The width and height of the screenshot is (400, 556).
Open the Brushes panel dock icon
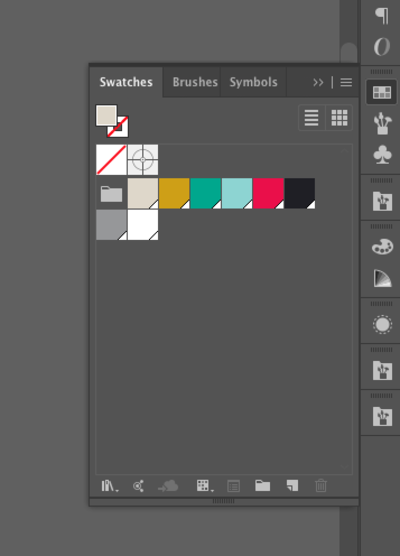point(382,123)
